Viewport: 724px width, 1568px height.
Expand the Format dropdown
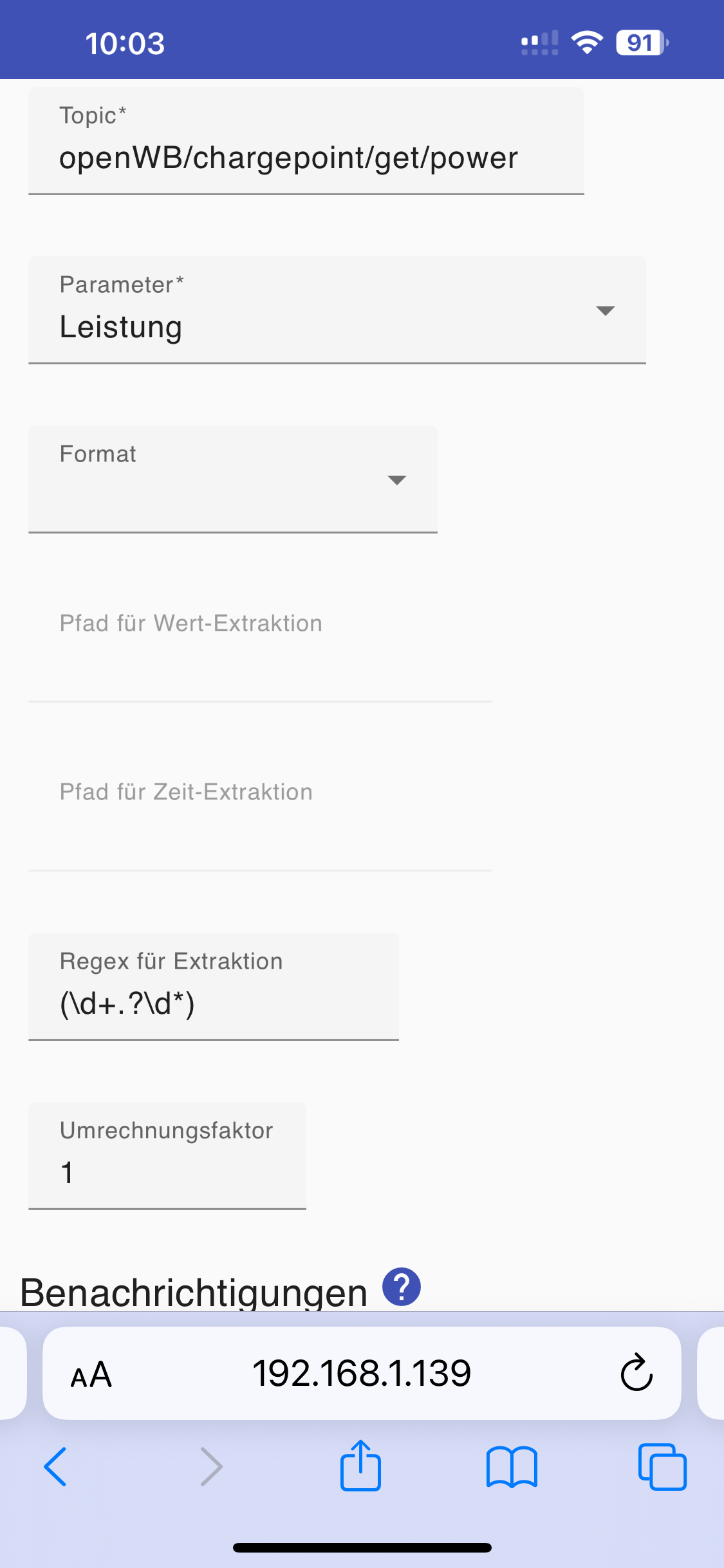232,480
